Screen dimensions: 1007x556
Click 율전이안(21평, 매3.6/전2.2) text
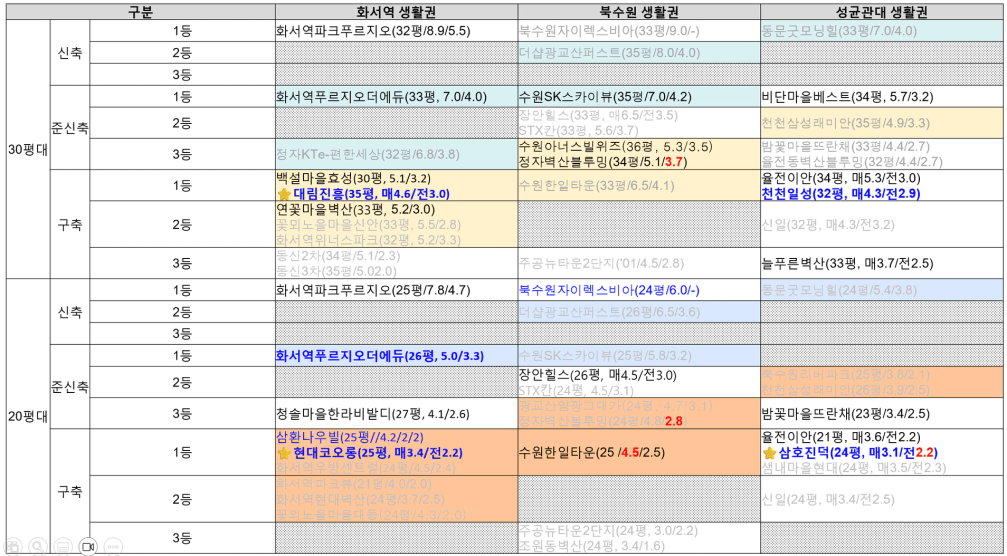841,437
